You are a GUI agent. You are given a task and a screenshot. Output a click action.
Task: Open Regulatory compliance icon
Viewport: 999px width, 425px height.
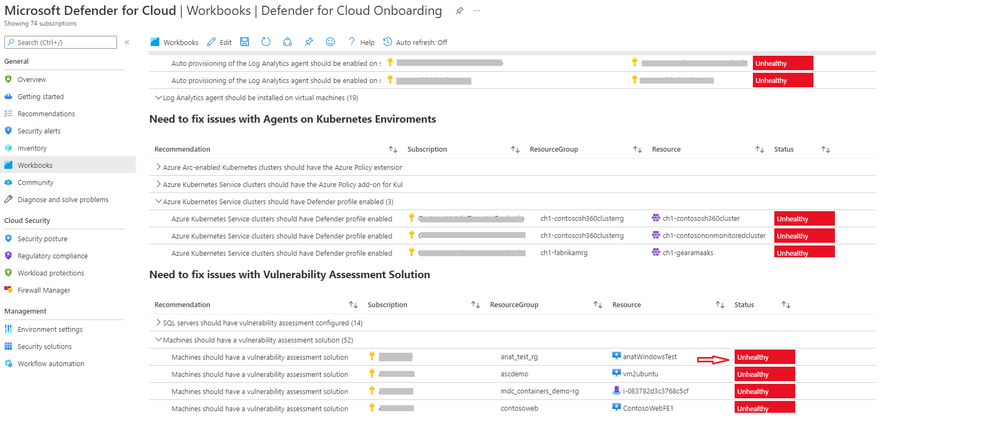point(8,256)
